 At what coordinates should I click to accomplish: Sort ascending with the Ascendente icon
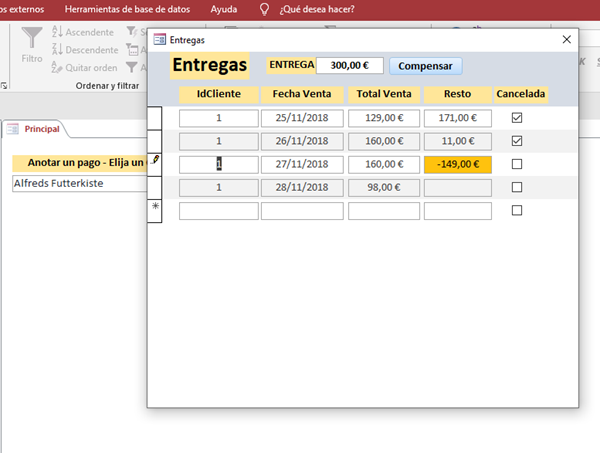56,32
